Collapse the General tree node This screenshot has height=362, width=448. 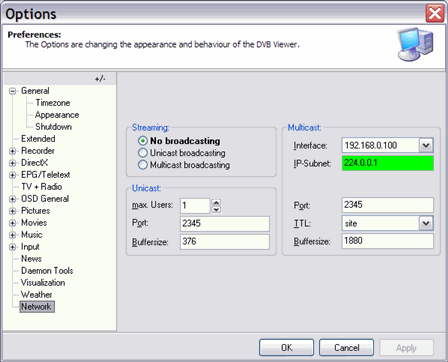tap(12, 91)
